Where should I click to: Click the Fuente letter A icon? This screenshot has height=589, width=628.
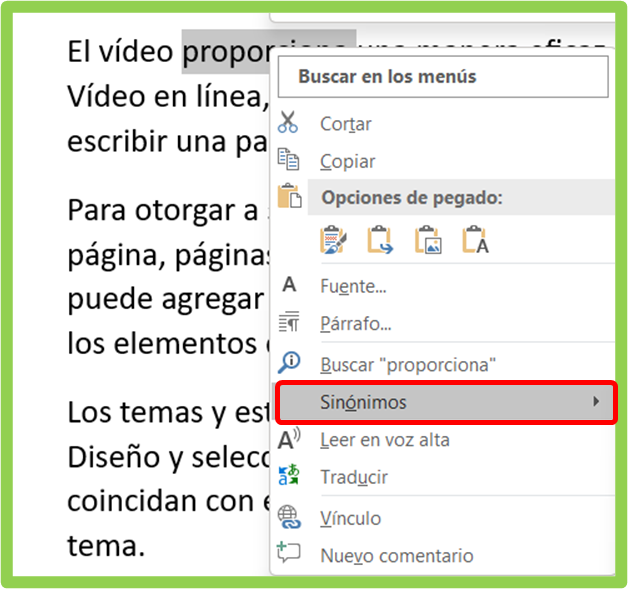(289, 285)
